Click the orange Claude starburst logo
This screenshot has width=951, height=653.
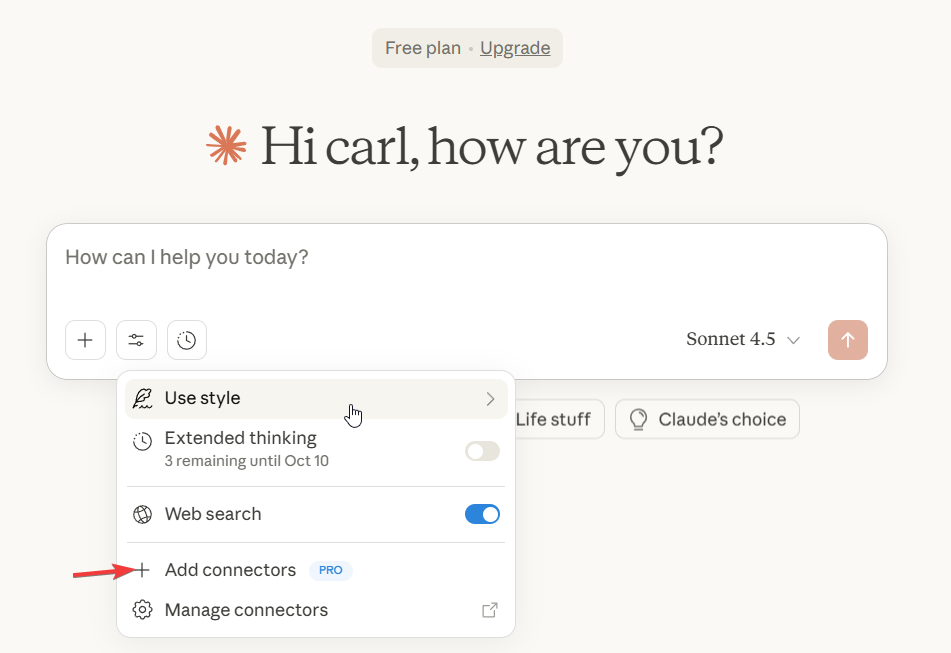(226, 146)
